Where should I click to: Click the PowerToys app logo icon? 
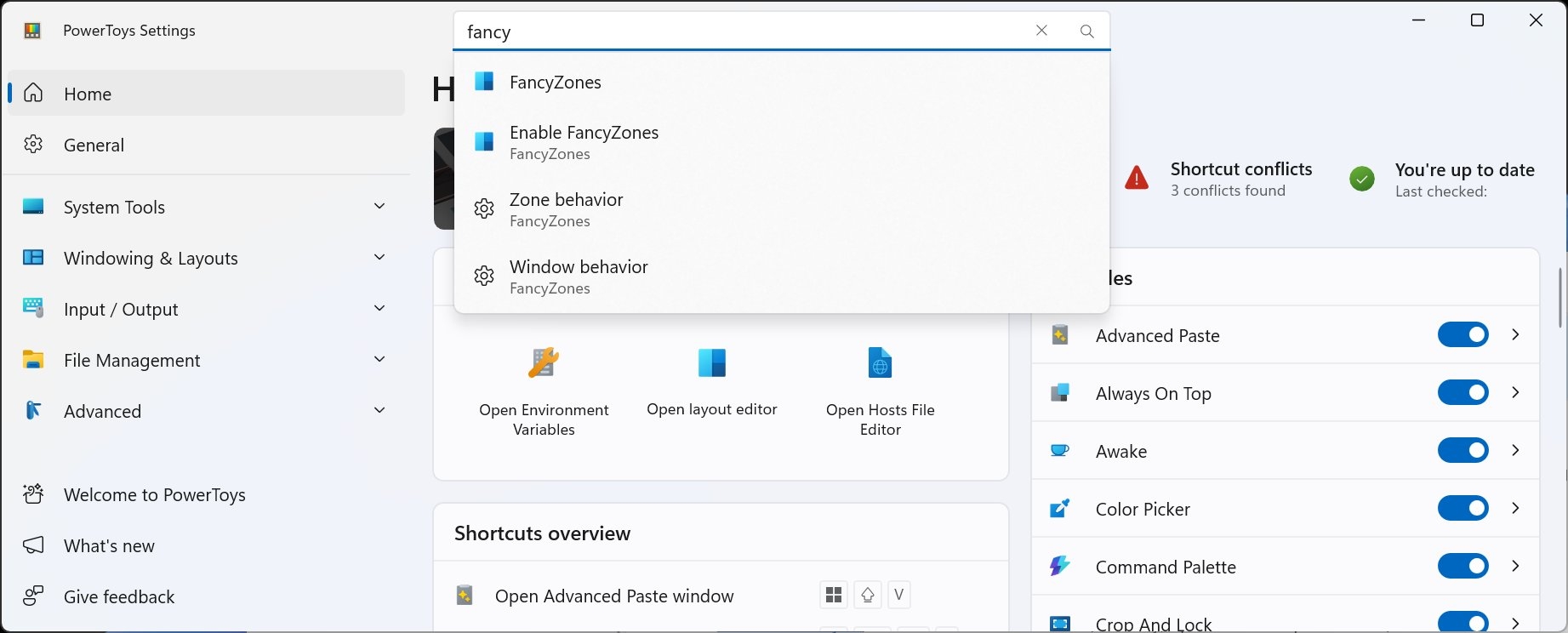(x=32, y=31)
